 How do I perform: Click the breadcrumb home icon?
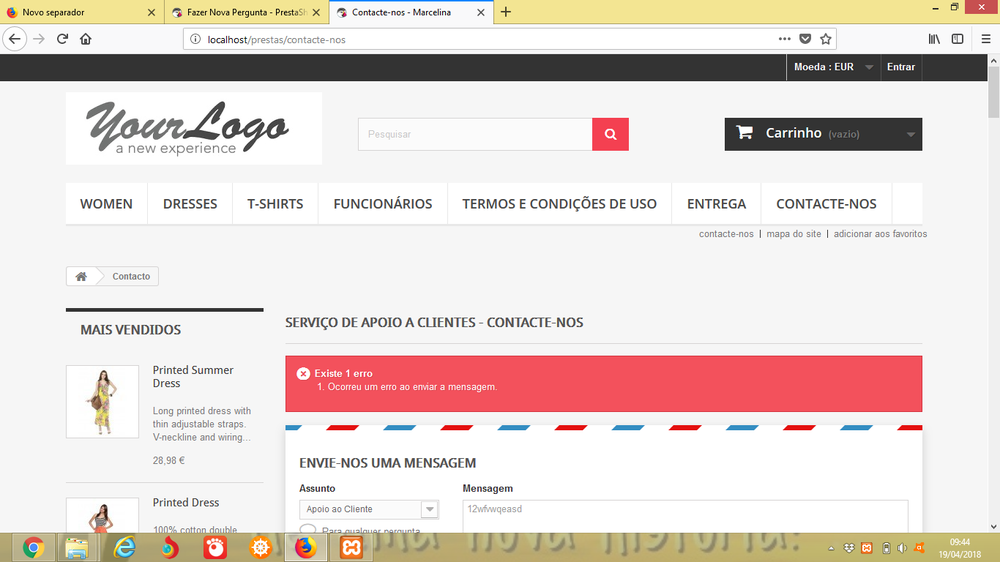pyautogui.click(x=81, y=276)
